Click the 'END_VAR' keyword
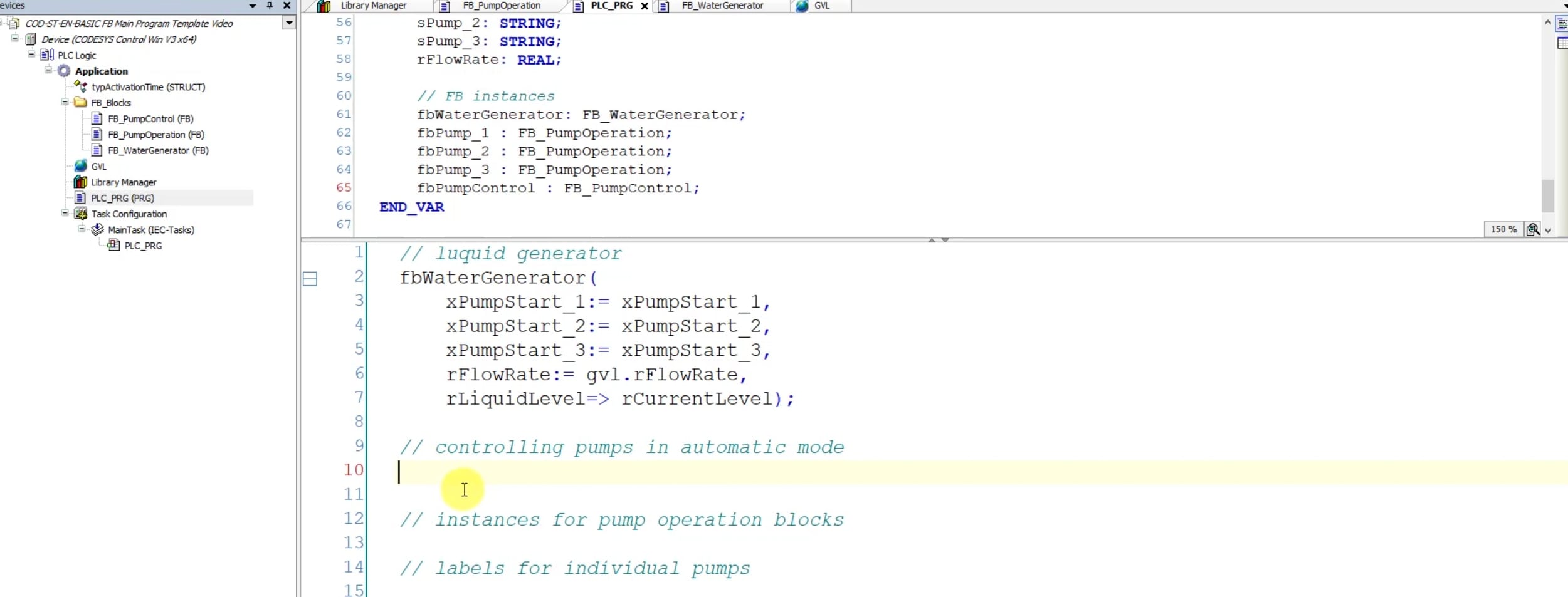Image resolution: width=1568 pixels, height=597 pixels. tap(411, 207)
